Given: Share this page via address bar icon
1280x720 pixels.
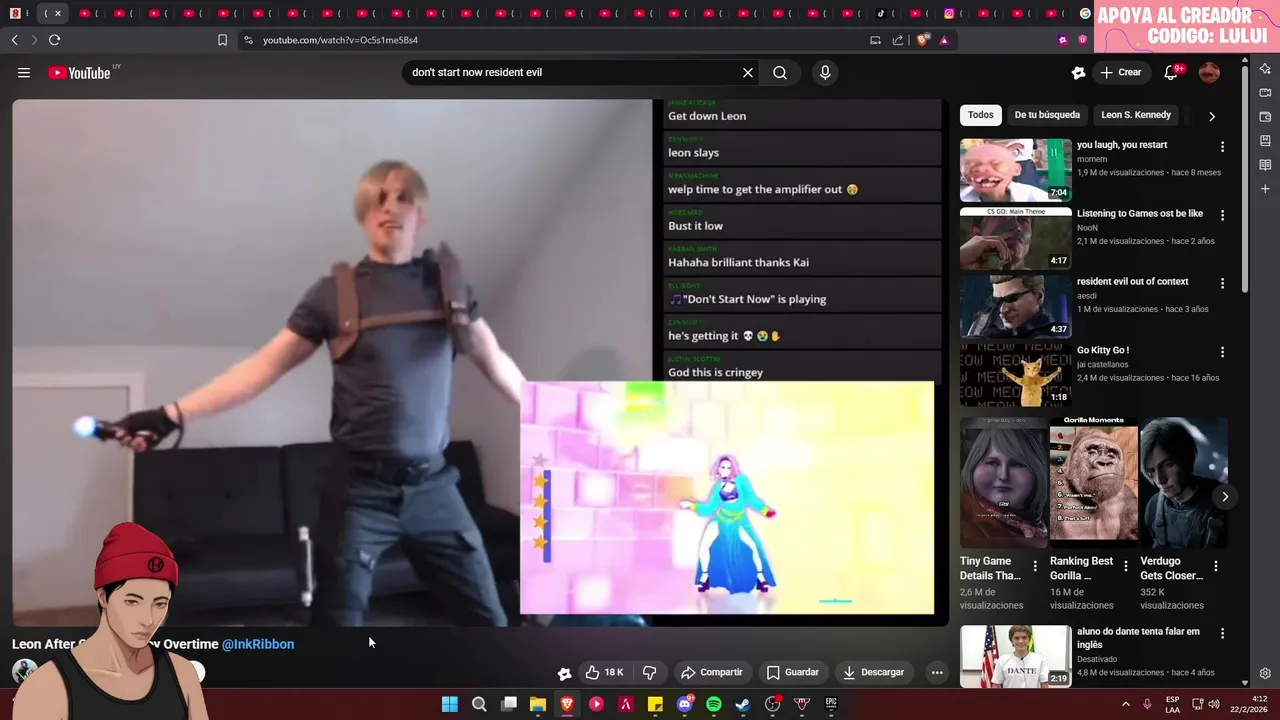Looking at the screenshot, I should (x=897, y=40).
